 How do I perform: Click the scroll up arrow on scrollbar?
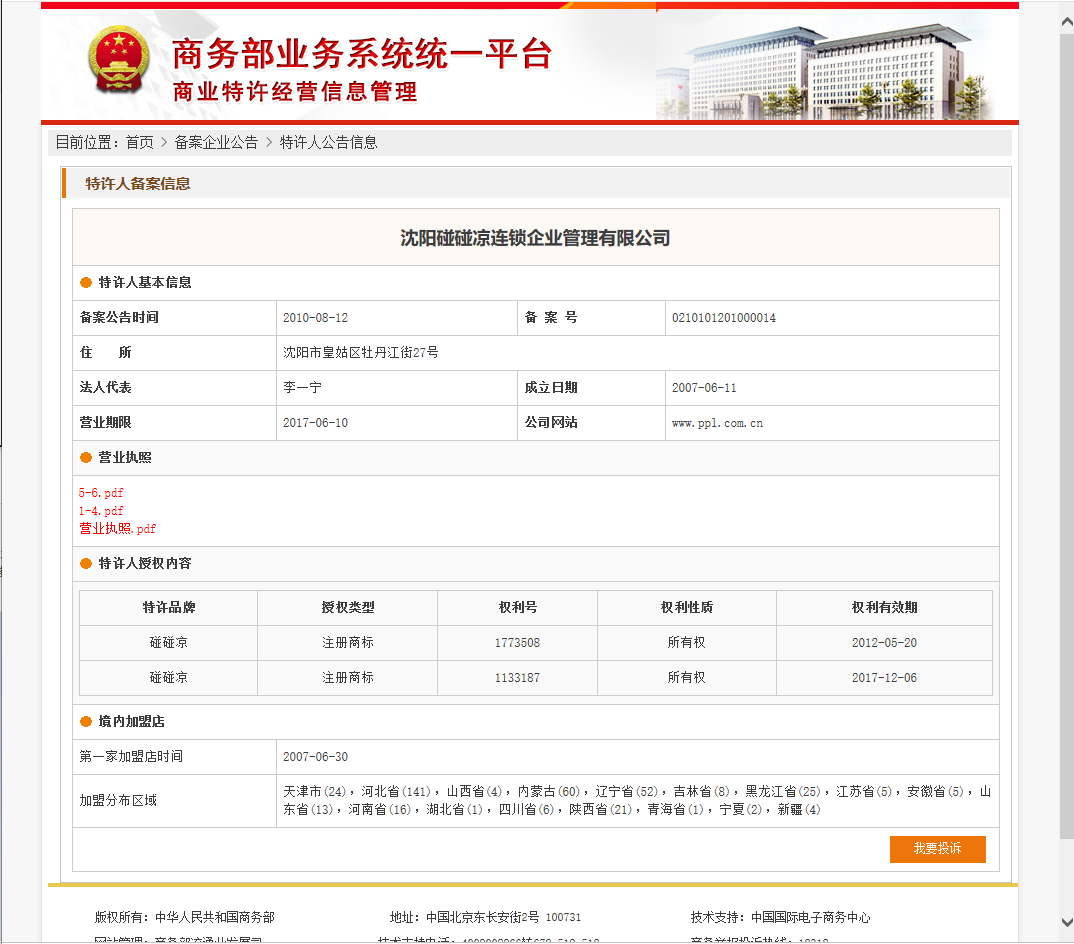tap(1066, 10)
